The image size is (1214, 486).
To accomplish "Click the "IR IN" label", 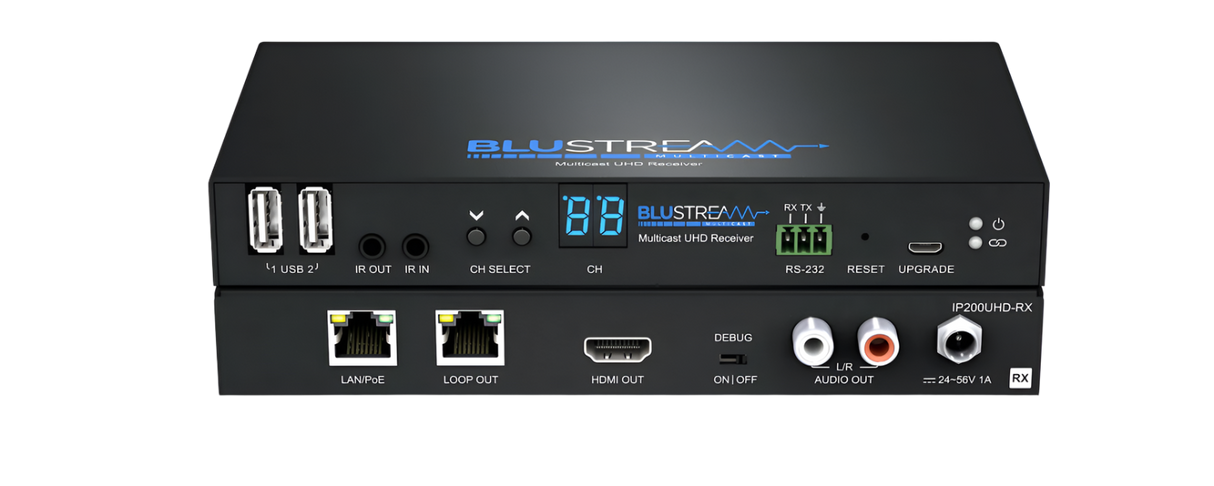I will point(417,270).
